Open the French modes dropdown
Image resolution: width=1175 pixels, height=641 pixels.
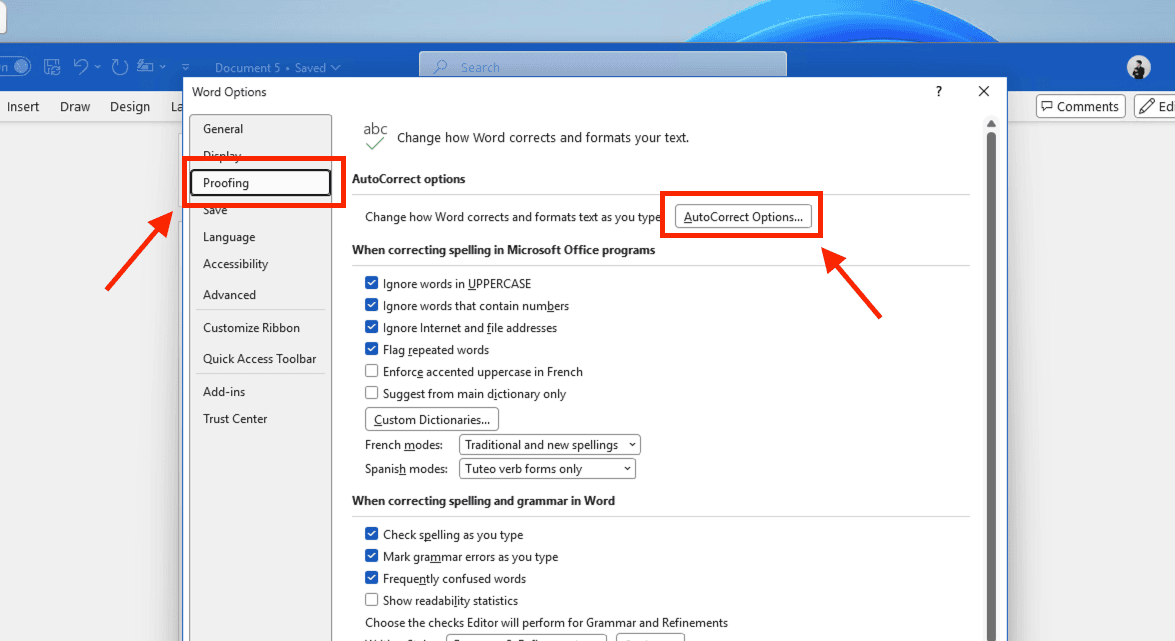click(549, 445)
